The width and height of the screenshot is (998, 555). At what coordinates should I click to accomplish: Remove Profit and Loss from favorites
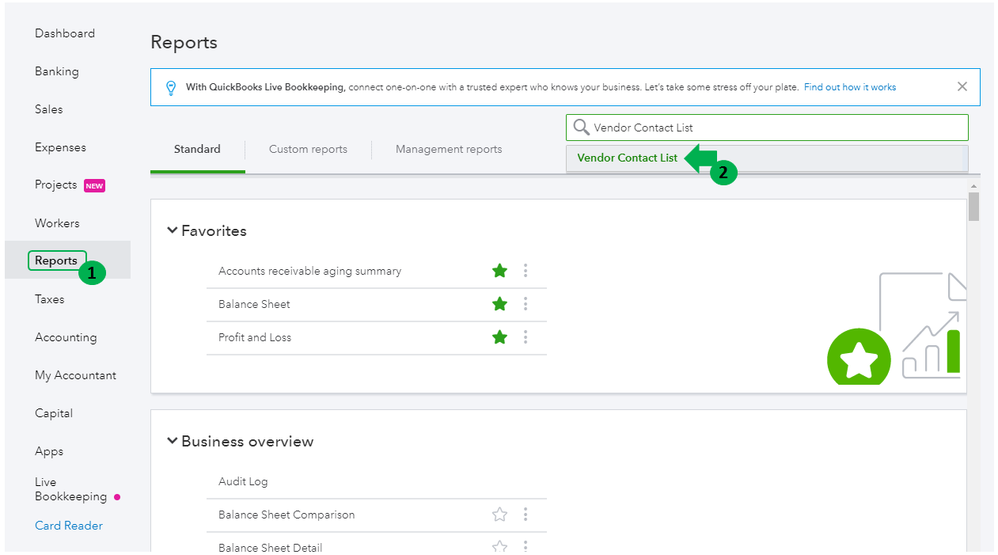500,337
